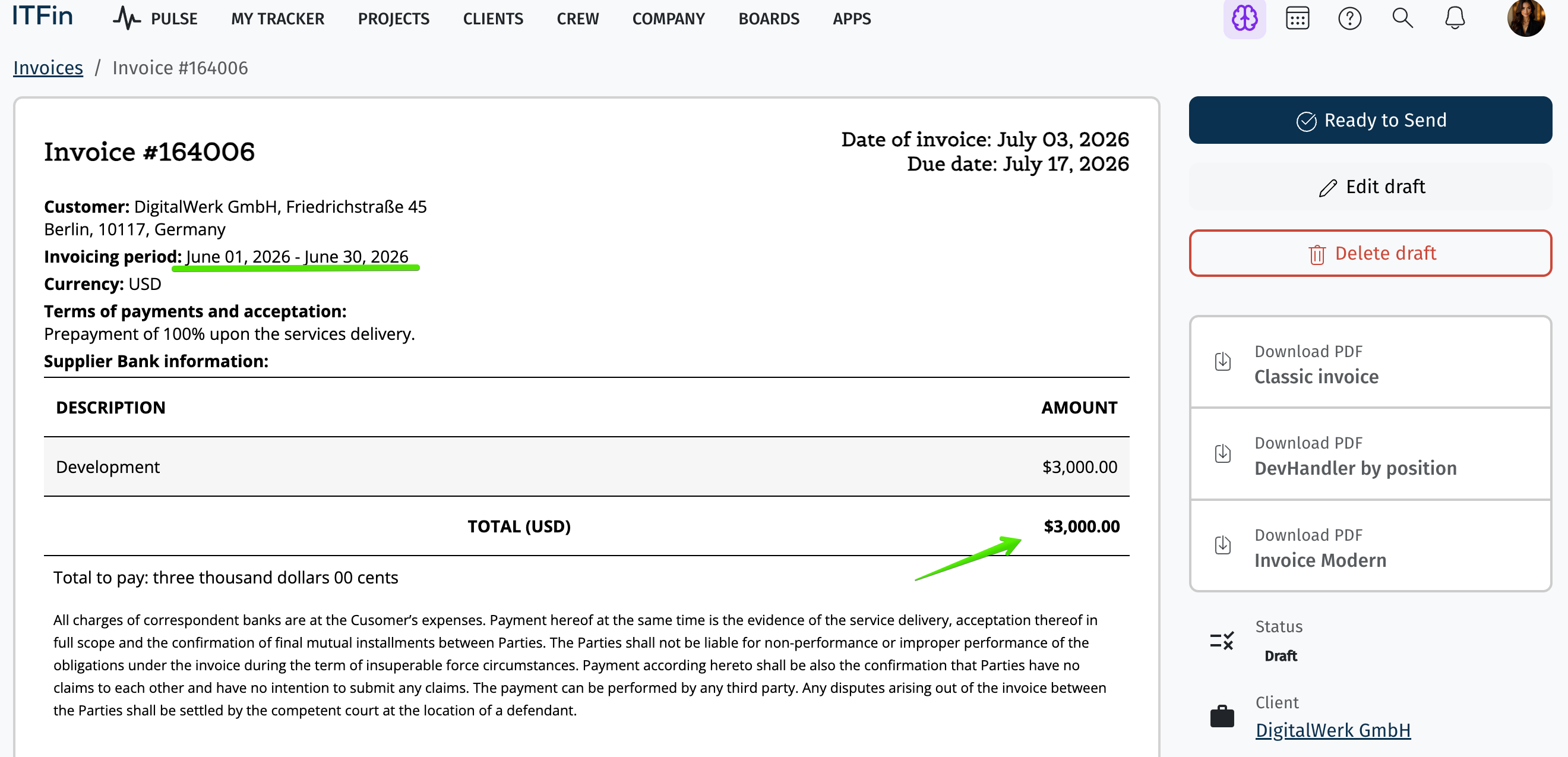Open search via magnifier icon
The width and height of the screenshot is (1568, 757).
[1402, 18]
